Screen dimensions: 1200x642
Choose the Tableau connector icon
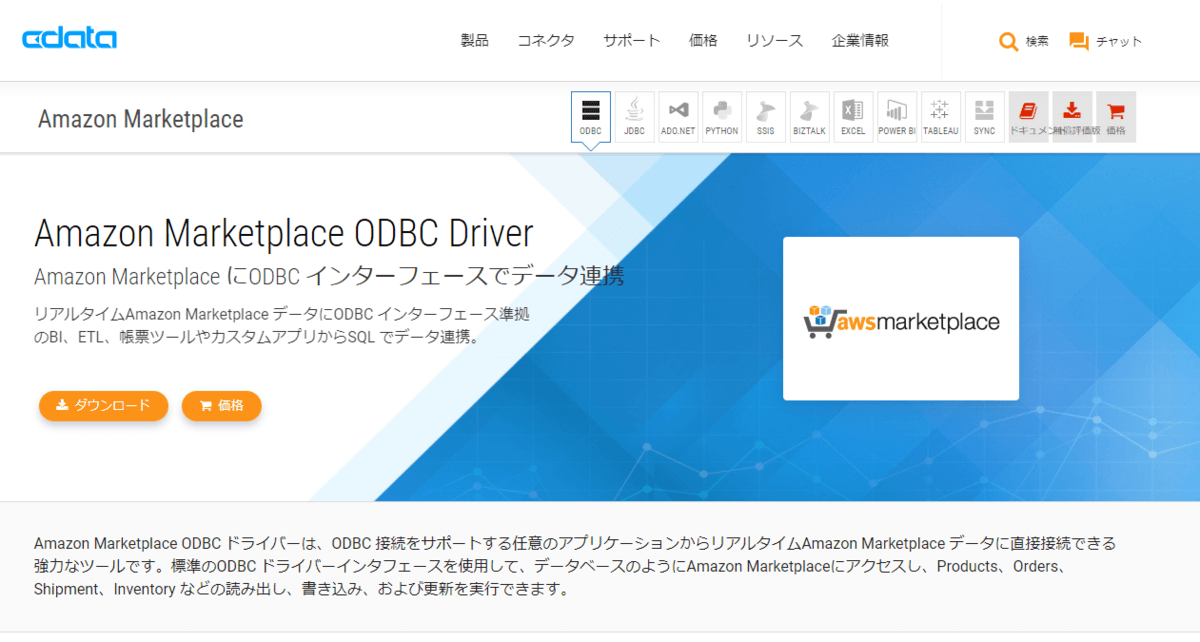coord(941,117)
